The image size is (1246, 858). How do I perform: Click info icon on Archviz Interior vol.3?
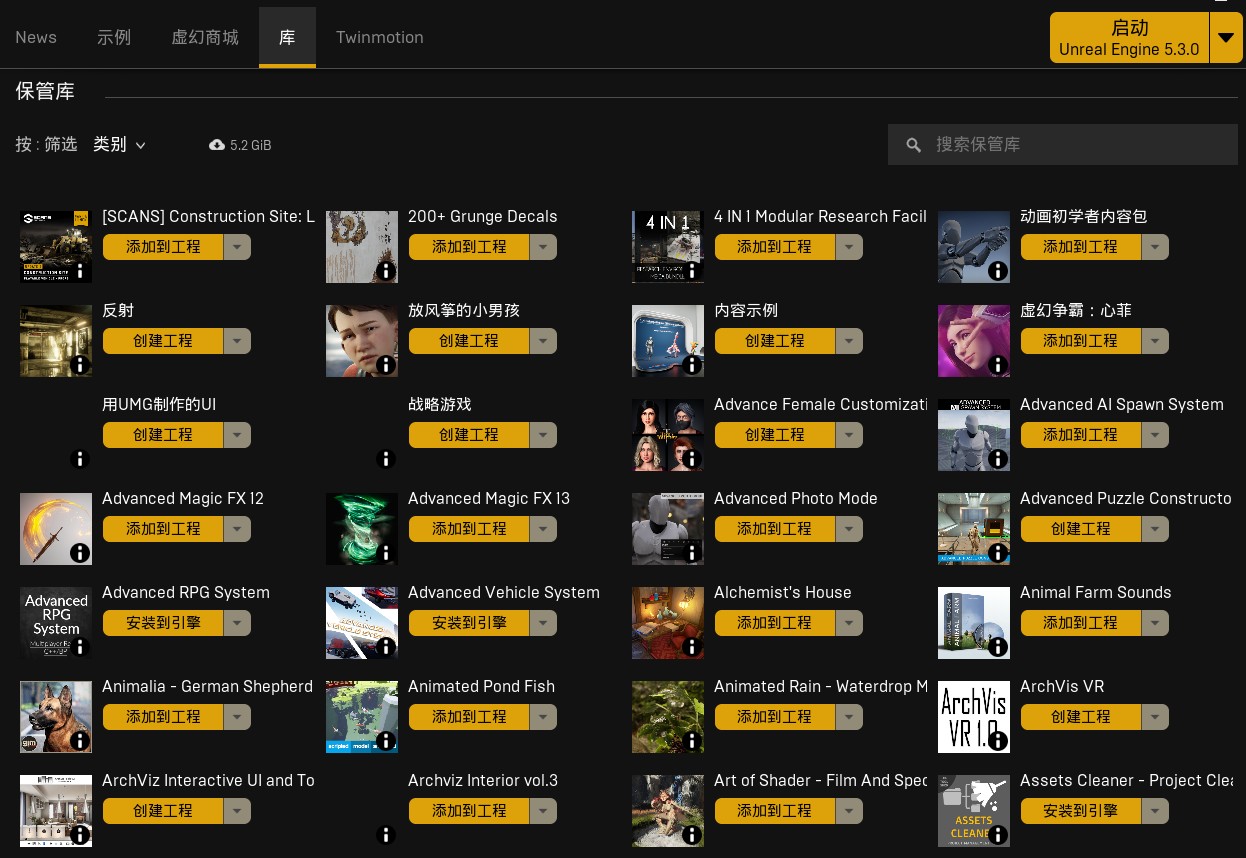pos(386,835)
